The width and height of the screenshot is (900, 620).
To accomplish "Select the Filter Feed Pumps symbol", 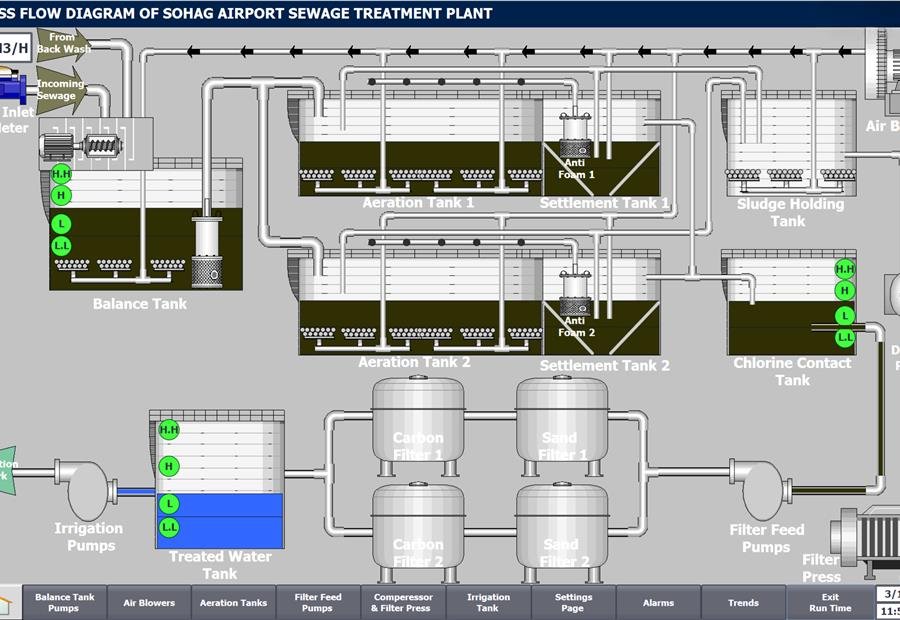I will 761,489.
